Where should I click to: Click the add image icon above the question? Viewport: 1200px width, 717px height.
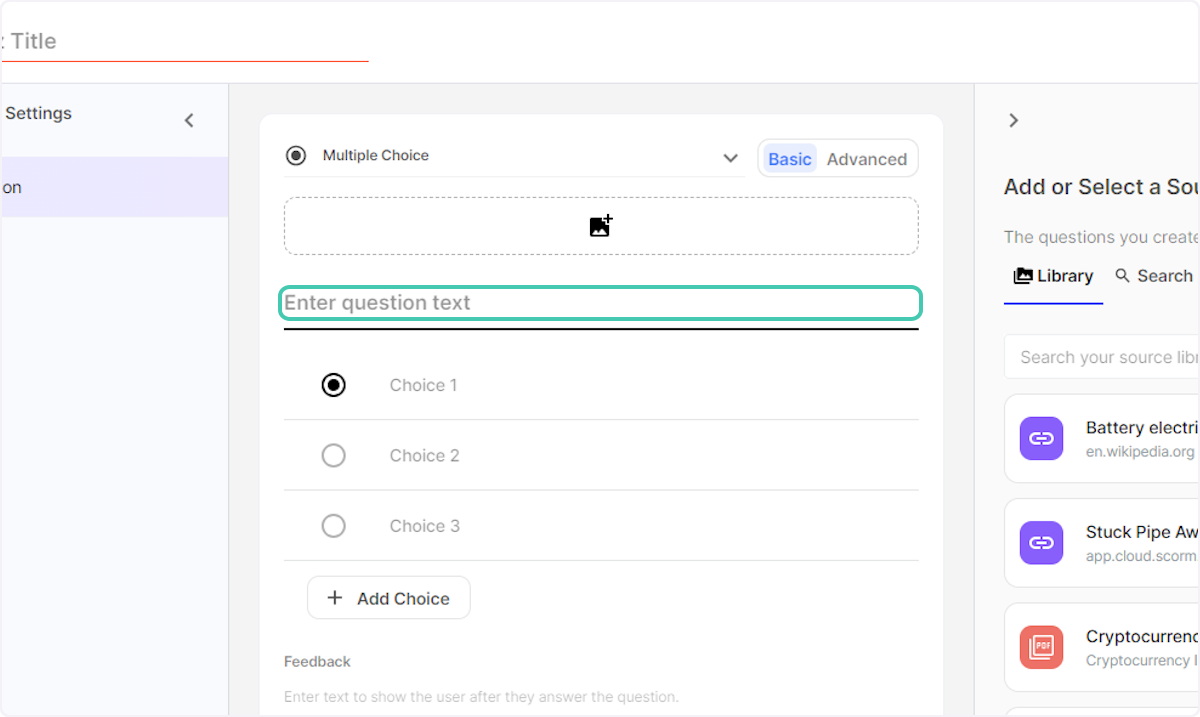(600, 225)
